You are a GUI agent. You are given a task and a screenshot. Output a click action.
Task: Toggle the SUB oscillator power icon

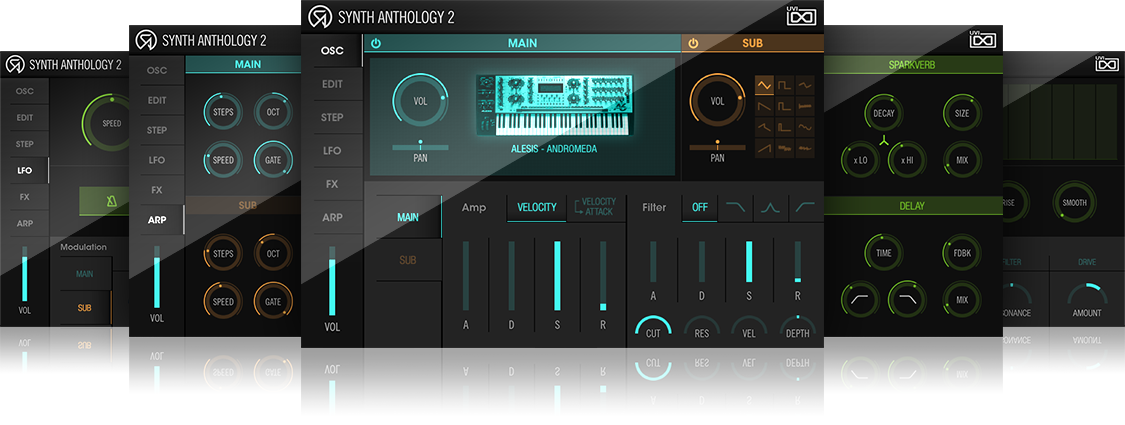click(x=692, y=44)
